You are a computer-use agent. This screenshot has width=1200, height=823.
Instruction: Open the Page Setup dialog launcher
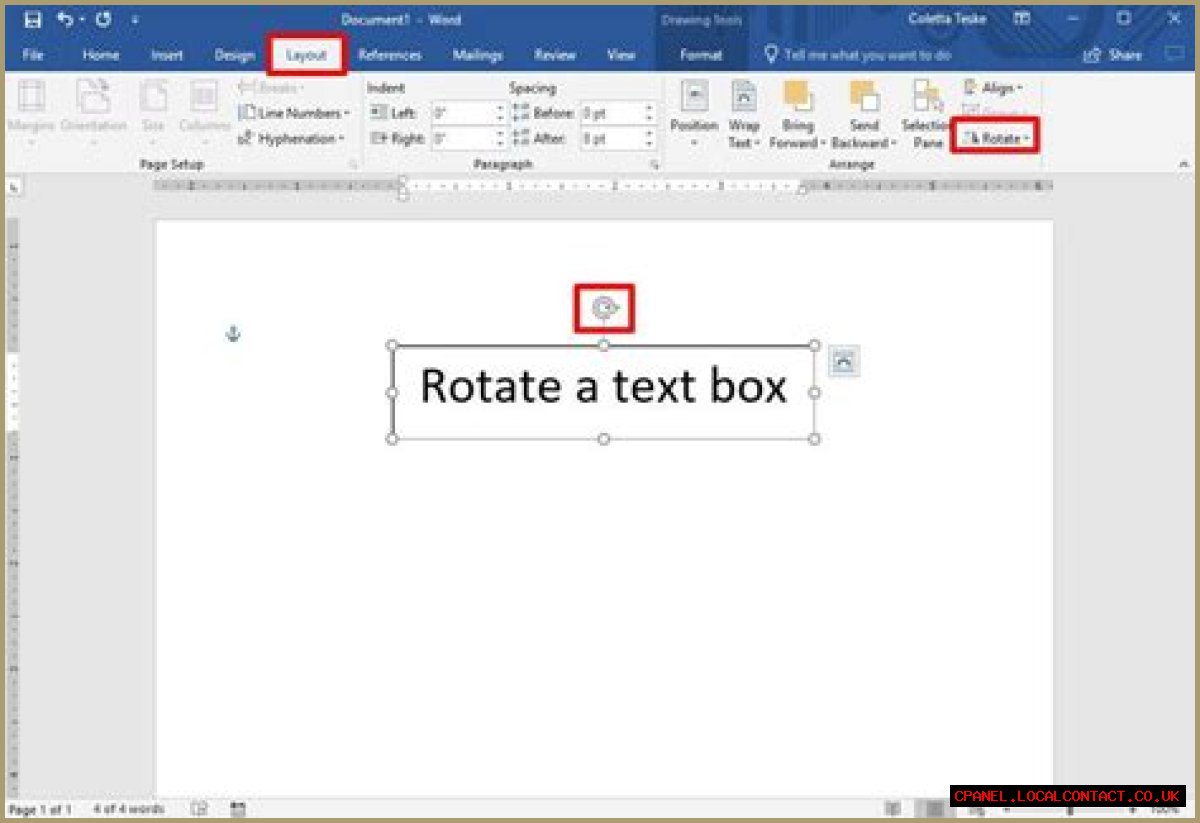click(352, 164)
